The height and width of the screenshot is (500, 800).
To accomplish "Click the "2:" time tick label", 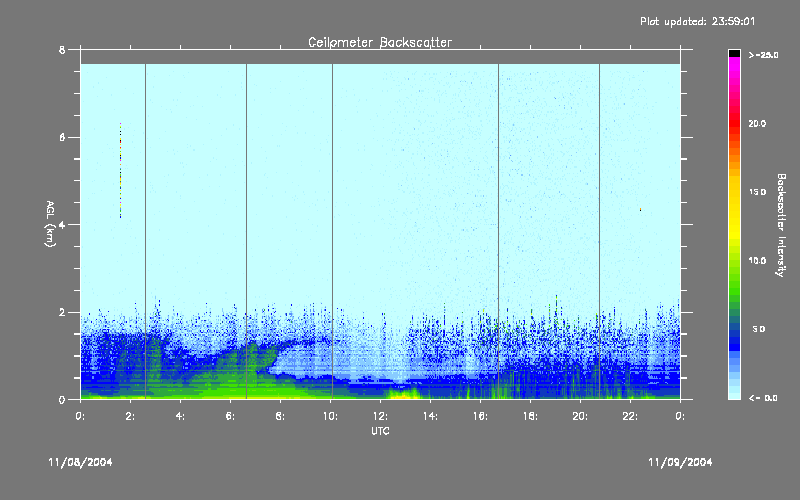I will [x=130, y=416].
